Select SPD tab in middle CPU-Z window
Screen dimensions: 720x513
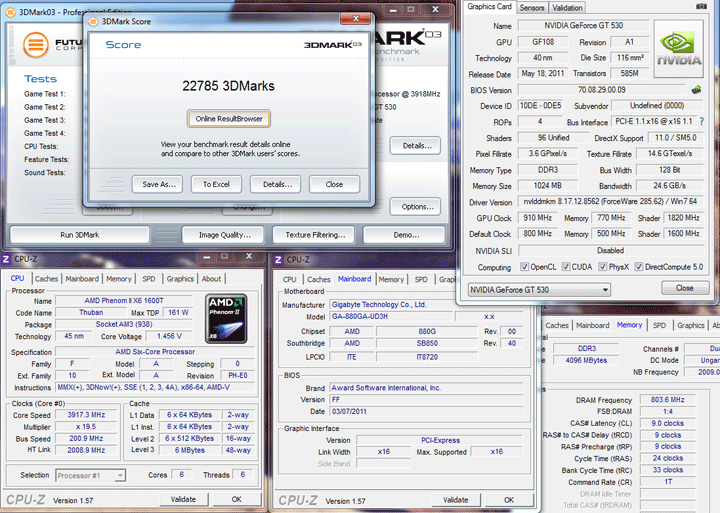421,279
